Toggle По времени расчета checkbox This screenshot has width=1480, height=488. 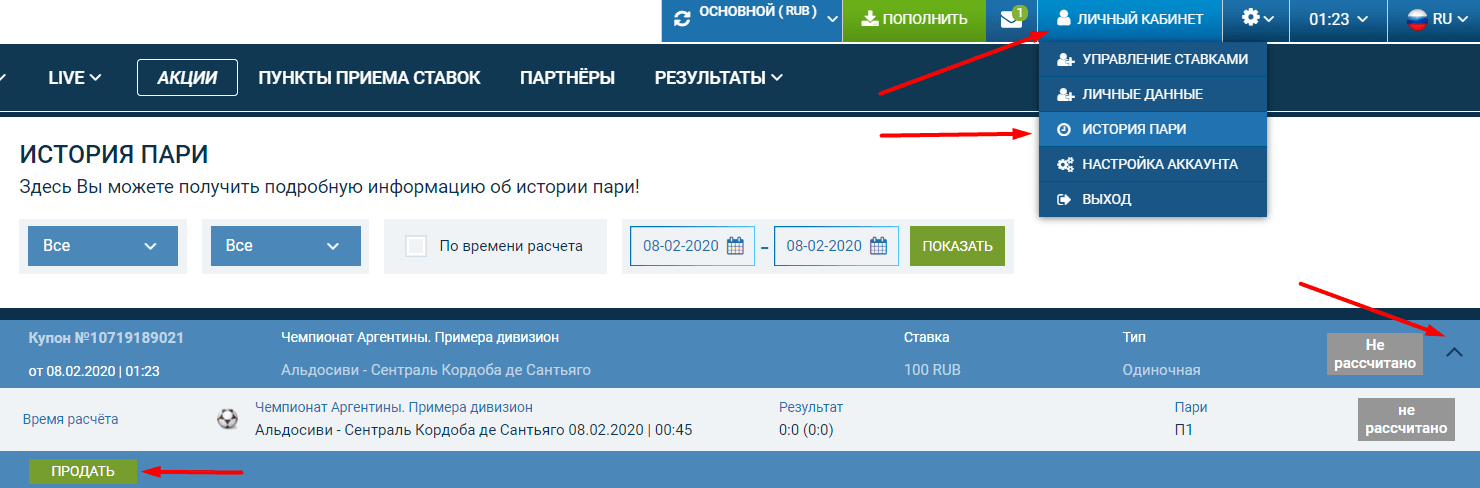click(x=417, y=246)
